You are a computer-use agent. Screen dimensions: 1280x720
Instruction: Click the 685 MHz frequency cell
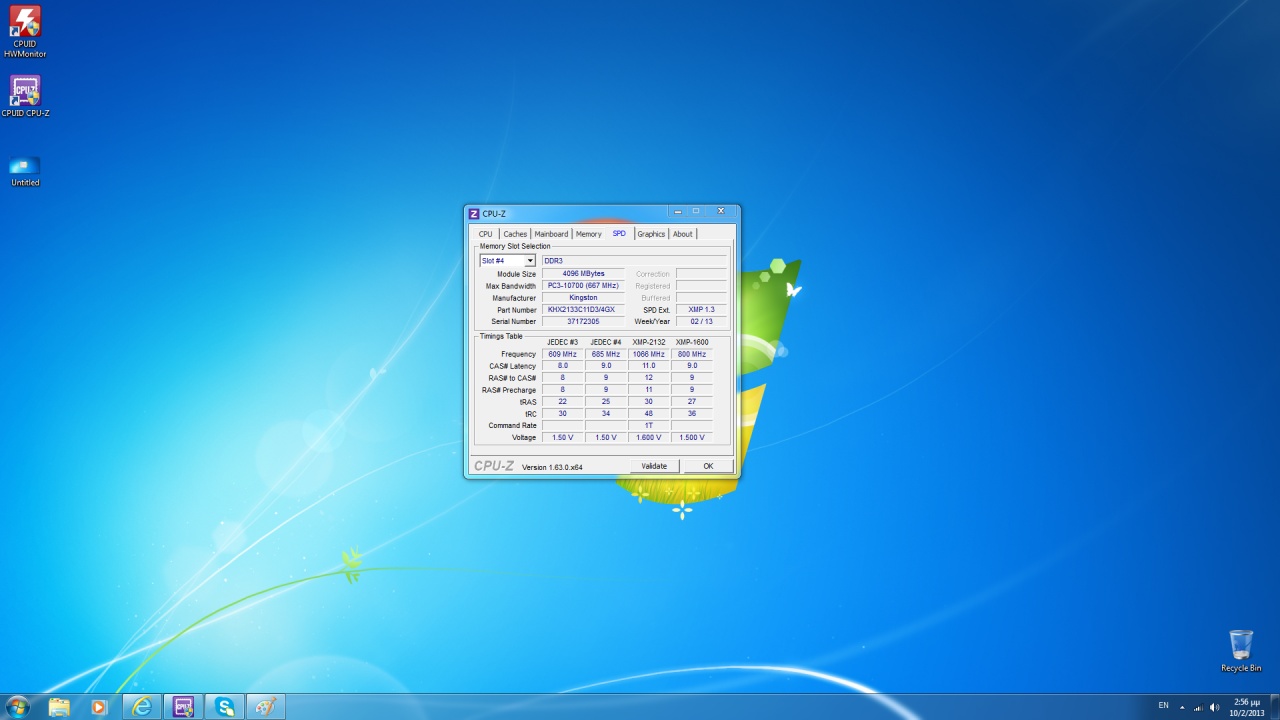(606, 354)
